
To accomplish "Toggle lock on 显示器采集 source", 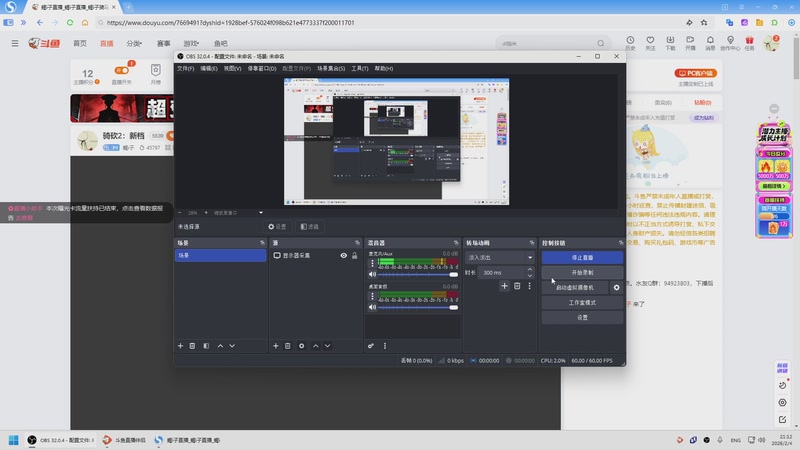I will pyautogui.click(x=354, y=256).
